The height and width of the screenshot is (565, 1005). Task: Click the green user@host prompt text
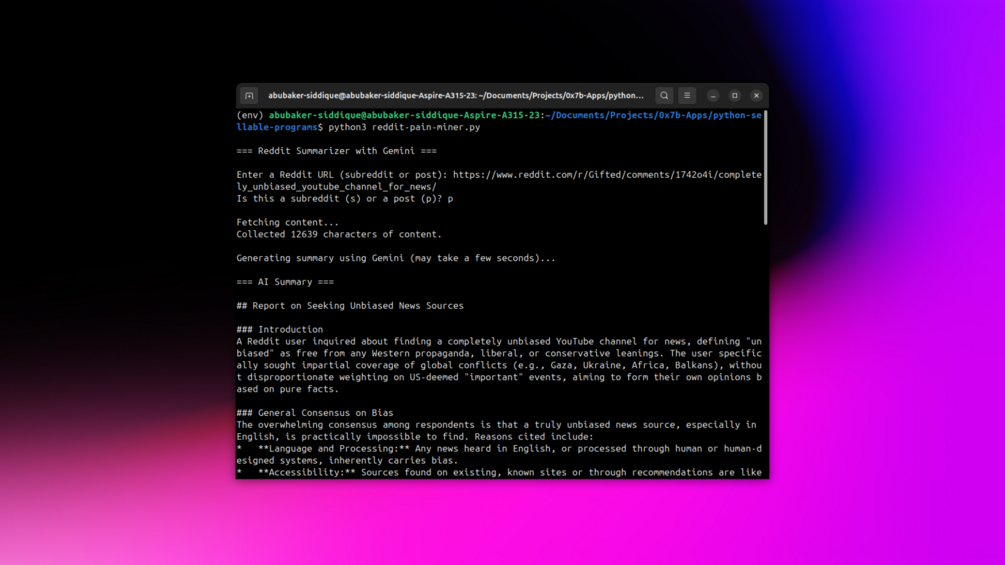coord(404,115)
